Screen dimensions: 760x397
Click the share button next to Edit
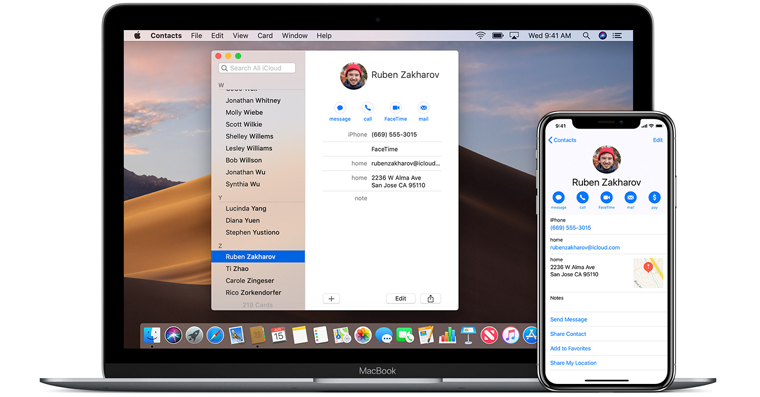[430, 299]
